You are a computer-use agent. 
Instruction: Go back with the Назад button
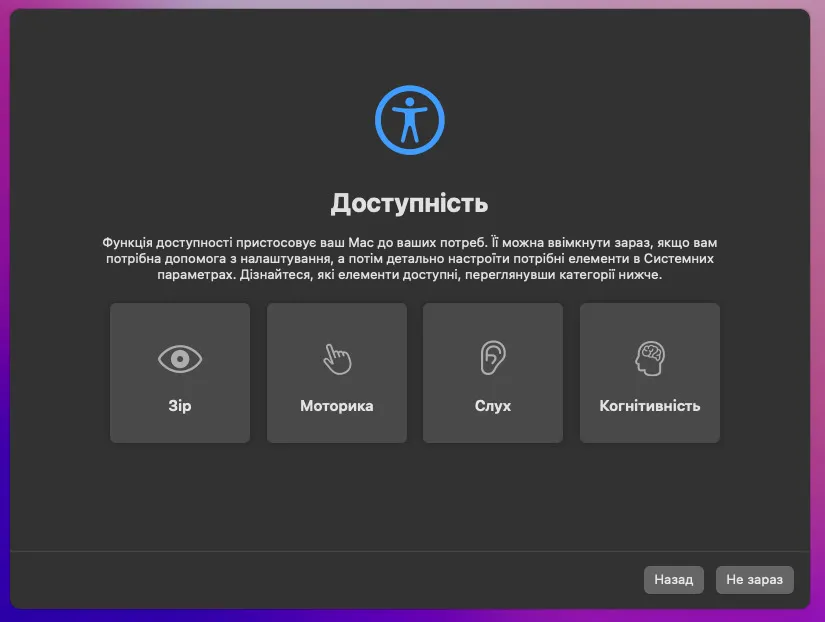click(x=673, y=579)
